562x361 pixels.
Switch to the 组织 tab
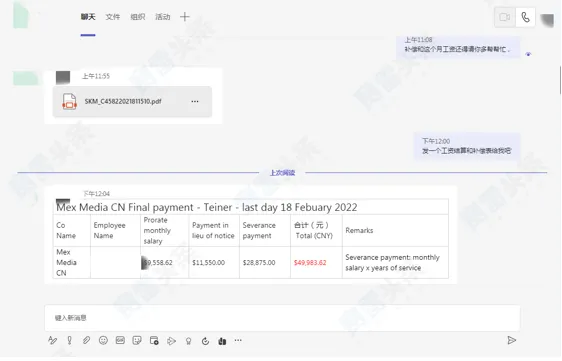(138, 17)
